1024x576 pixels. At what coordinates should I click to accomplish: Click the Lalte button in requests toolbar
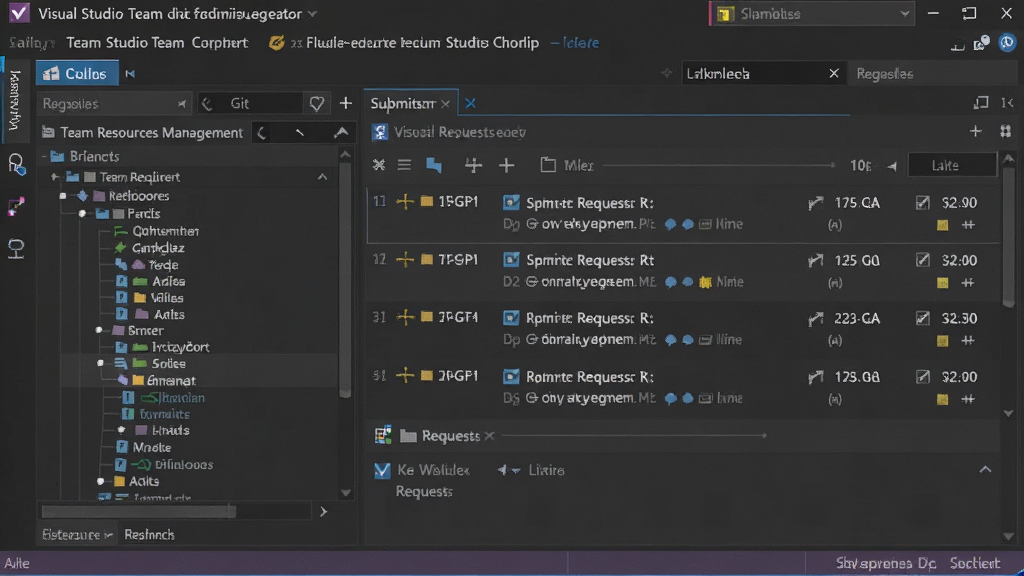pyautogui.click(x=952, y=165)
